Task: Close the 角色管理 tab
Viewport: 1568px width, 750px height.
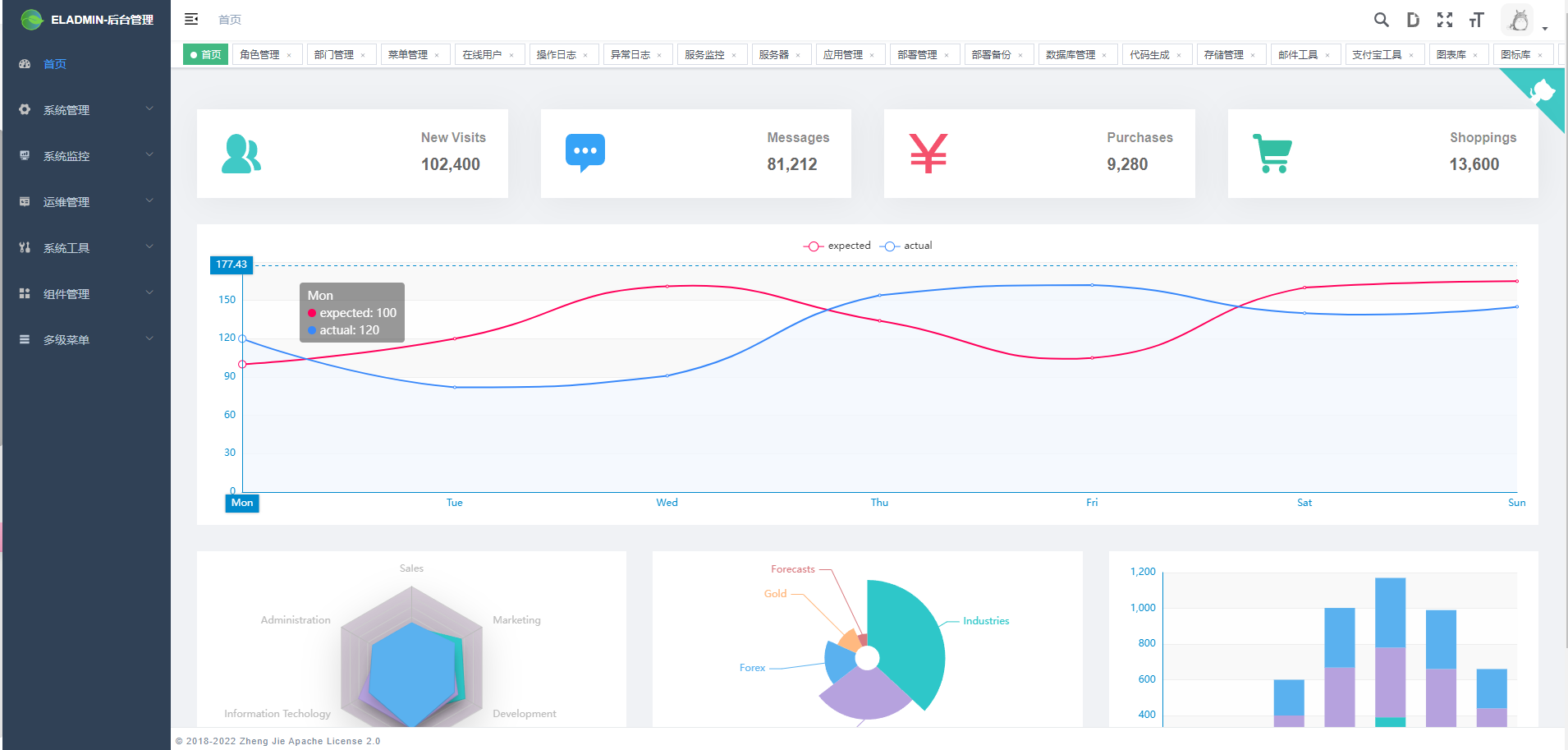Action: [x=289, y=55]
